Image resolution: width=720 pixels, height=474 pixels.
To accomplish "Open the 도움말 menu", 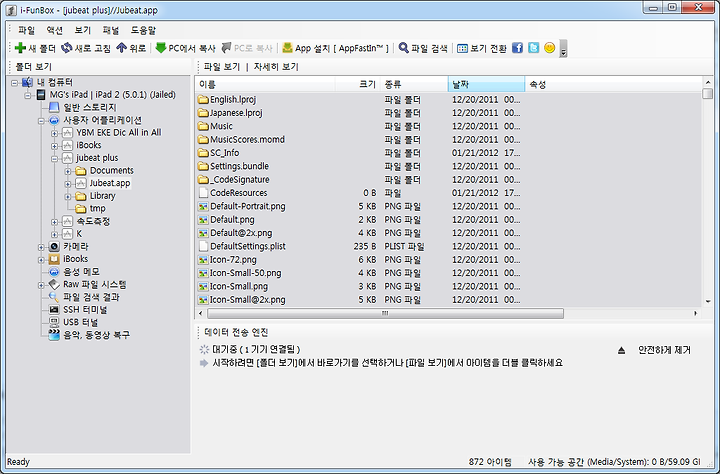I will click(x=143, y=30).
